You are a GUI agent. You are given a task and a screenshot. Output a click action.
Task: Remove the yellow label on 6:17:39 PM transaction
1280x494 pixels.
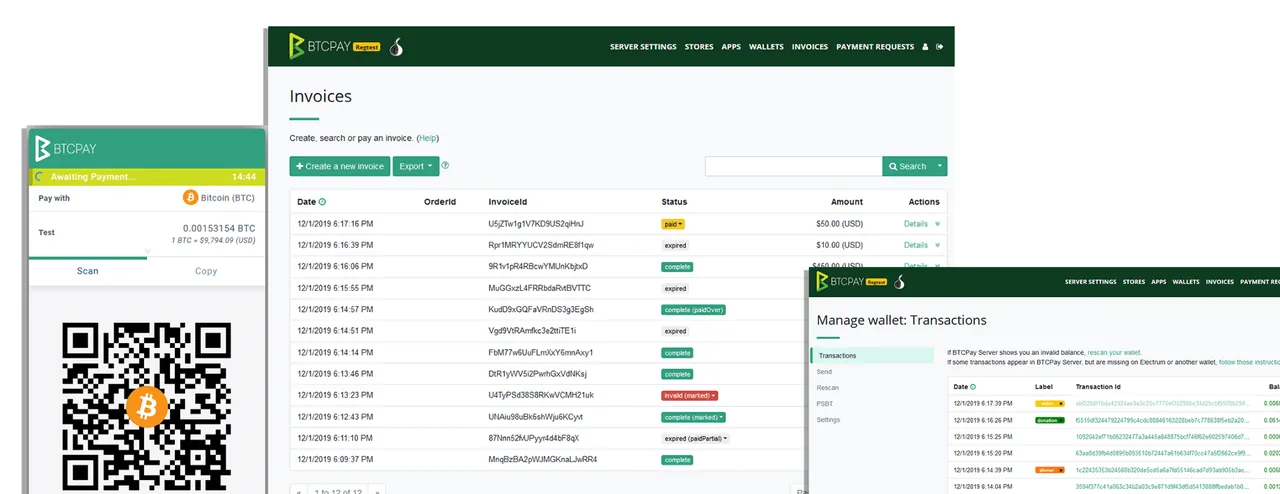coord(1062,404)
